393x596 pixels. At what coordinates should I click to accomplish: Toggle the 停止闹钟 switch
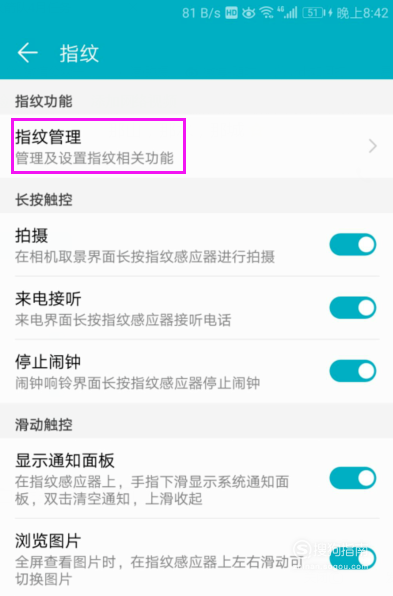[353, 371]
